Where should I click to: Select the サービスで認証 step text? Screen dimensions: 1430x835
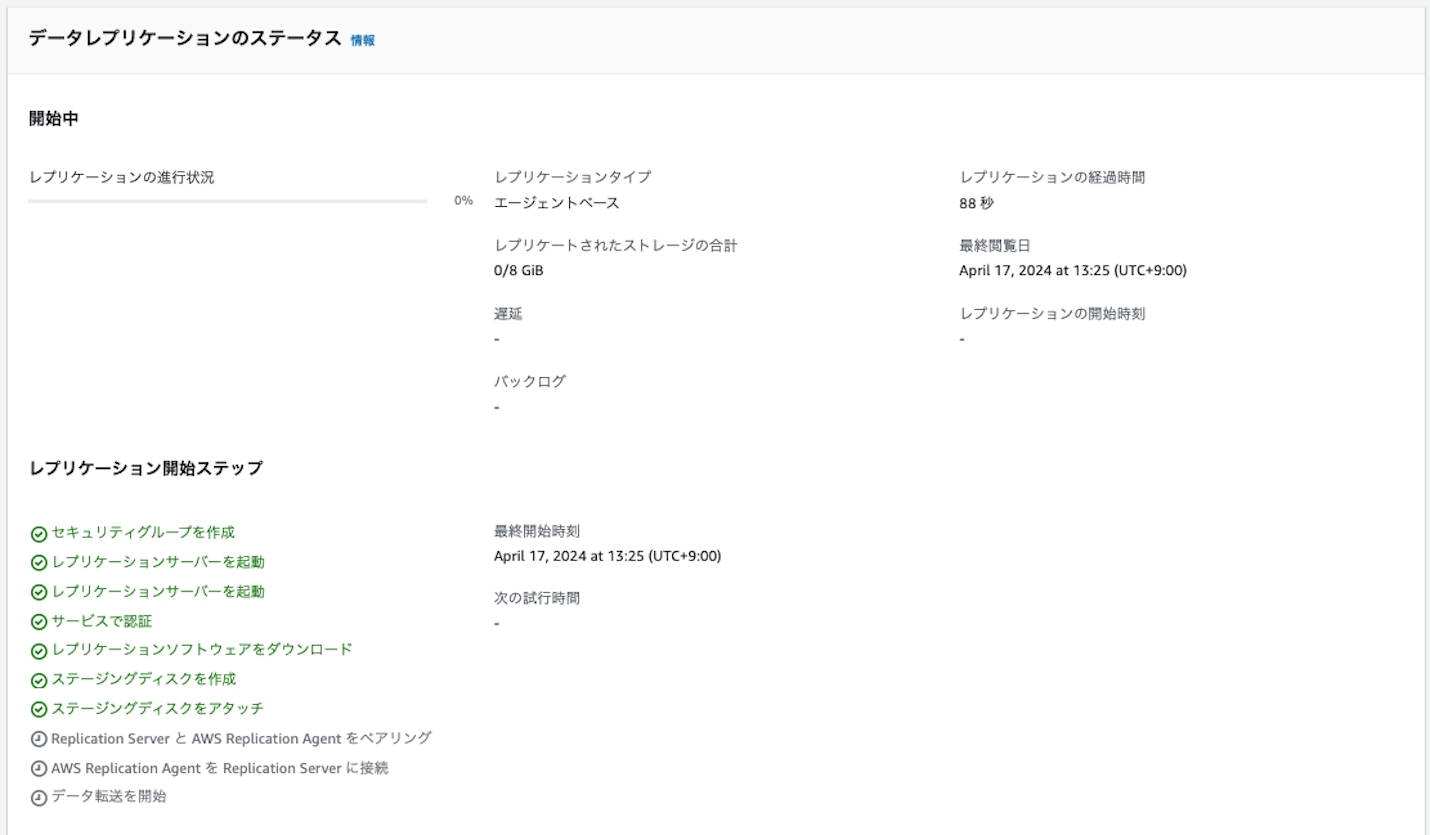(102, 621)
